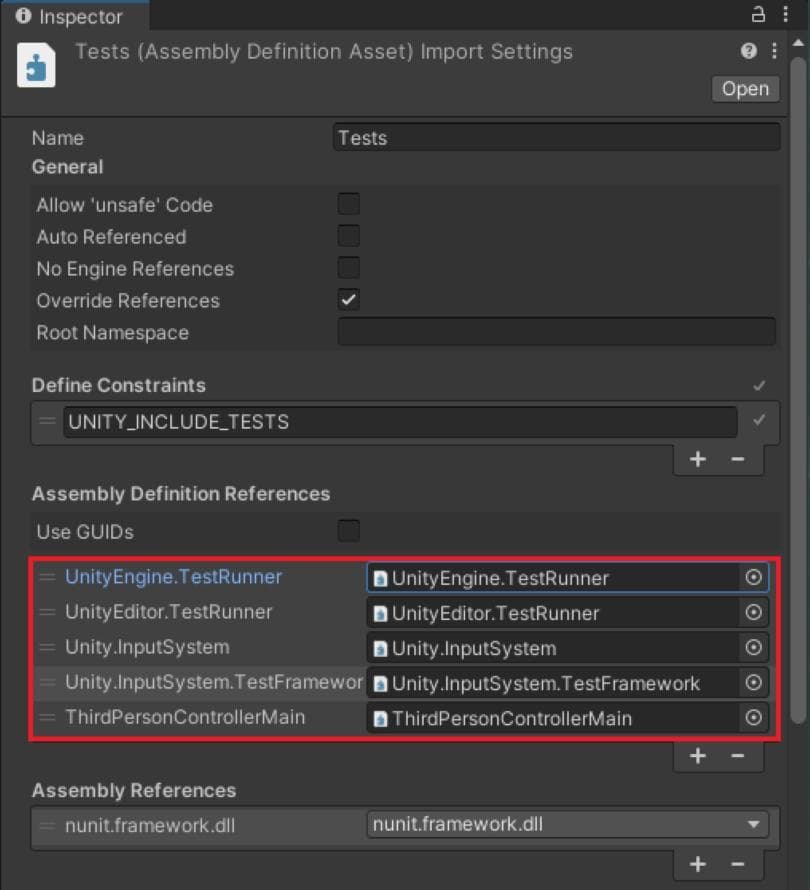Open the kebab menu beside the help icon
The height and width of the screenshot is (890, 810).
[774, 51]
